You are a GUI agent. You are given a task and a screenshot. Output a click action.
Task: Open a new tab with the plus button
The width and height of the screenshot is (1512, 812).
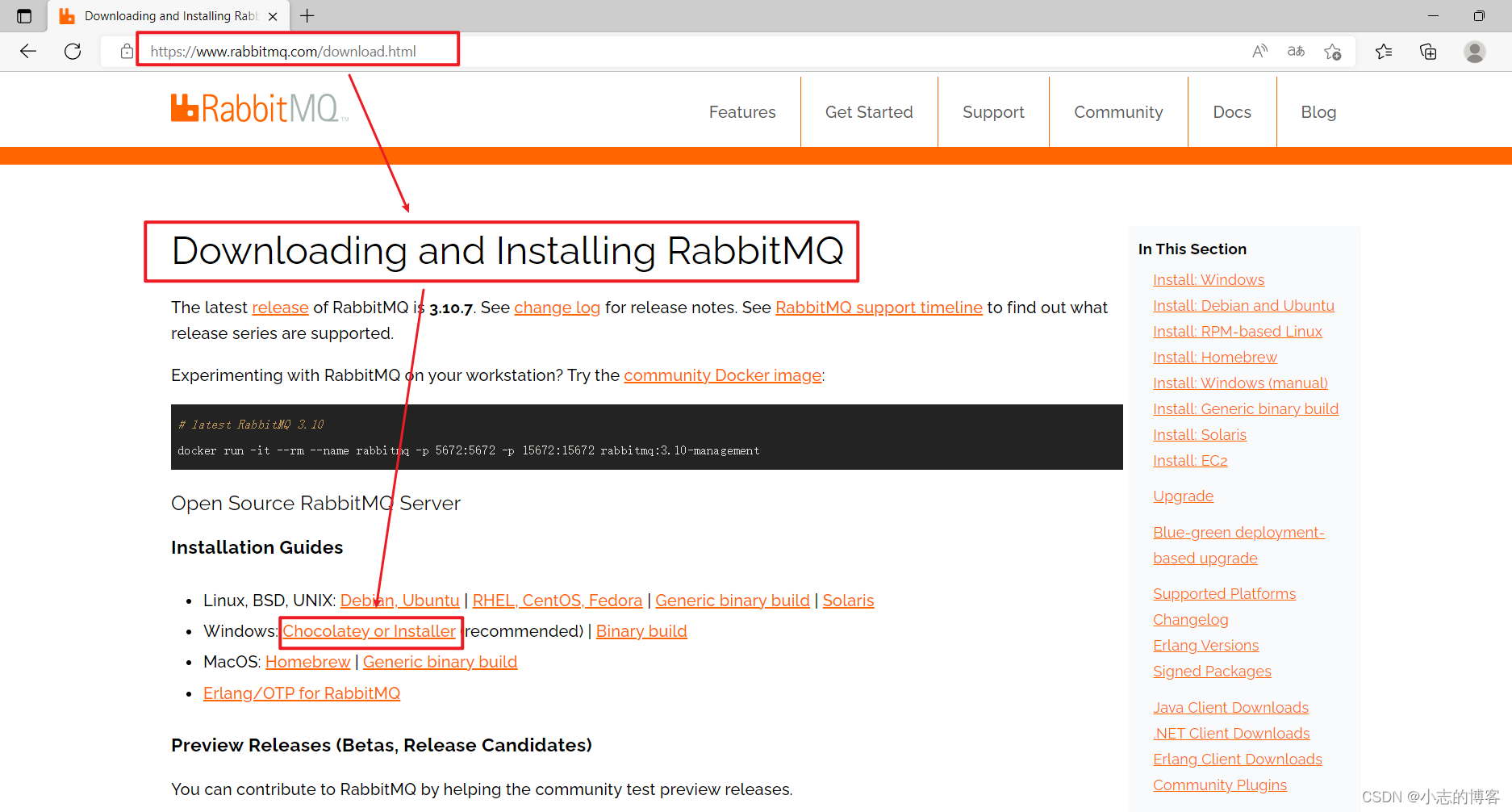pyautogui.click(x=307, y=15)
